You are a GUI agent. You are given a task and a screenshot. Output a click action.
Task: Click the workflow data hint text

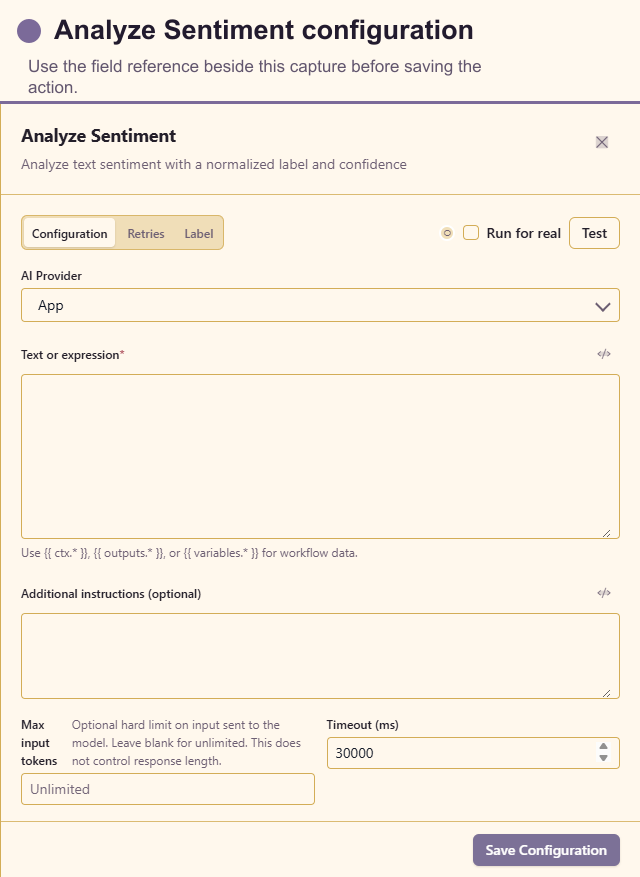pyautogui.click(x=189, y=553)
